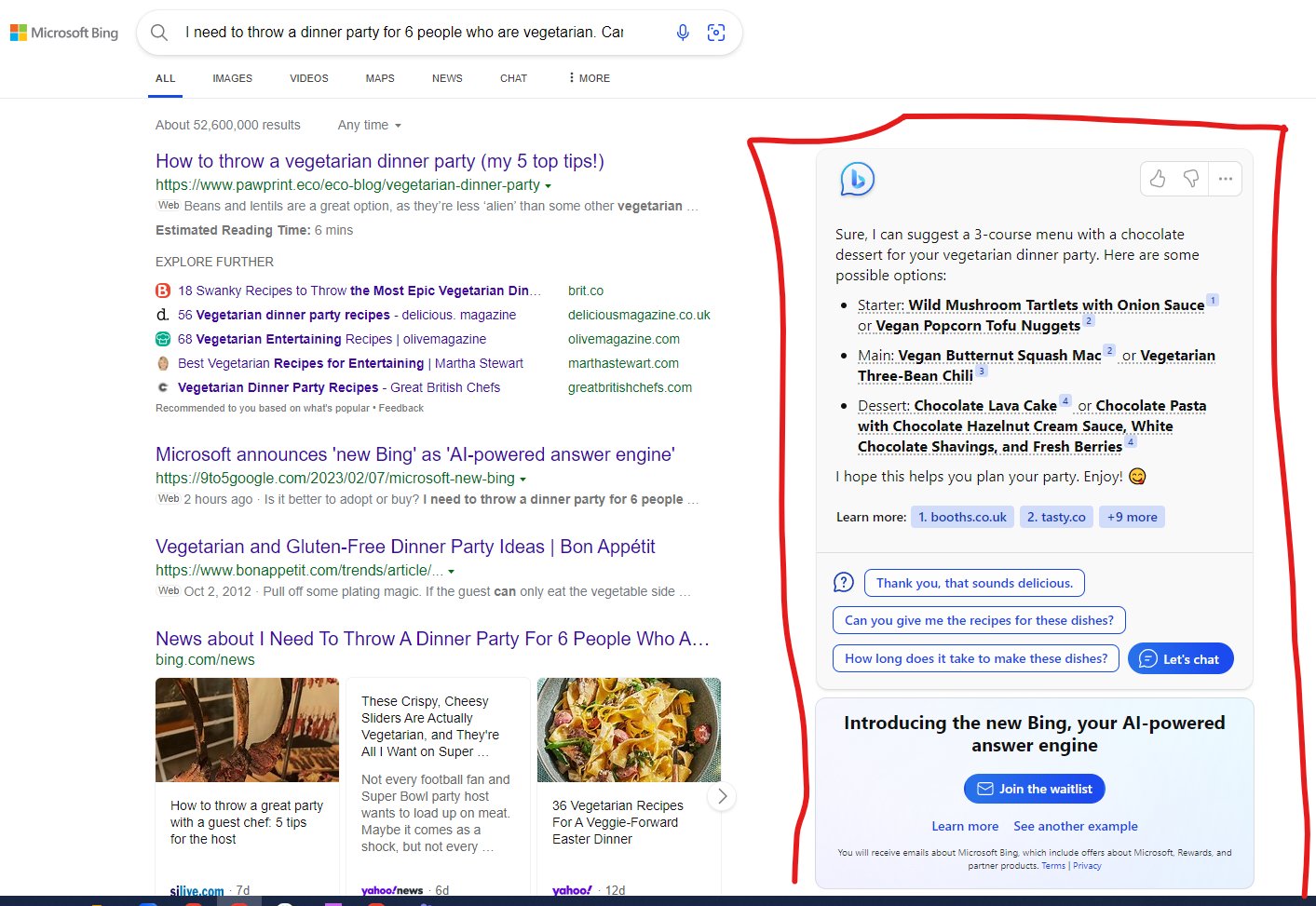Screen dimensions: 1316x906
Task: Click Vegan Butternut Squash Mac
Action: pos(999,356)
